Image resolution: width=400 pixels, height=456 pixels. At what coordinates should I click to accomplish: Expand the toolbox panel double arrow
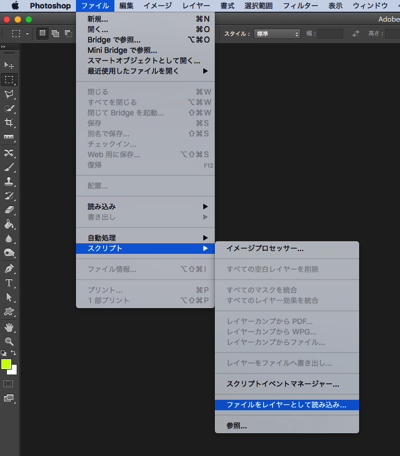coord(3,47)
